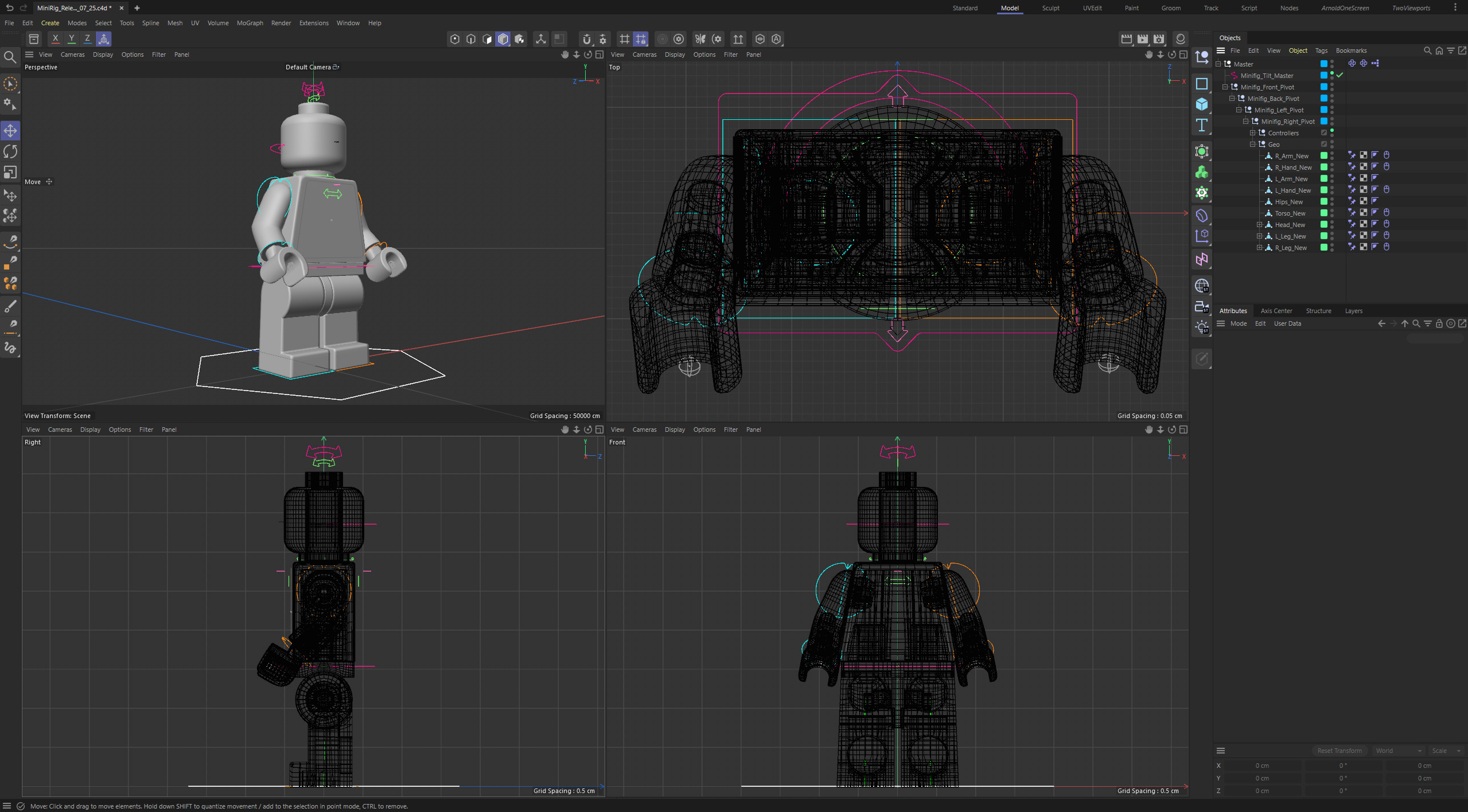Click the Render View clapperboard icon
Screen dimensions: 1468x812
[1127, 39]
